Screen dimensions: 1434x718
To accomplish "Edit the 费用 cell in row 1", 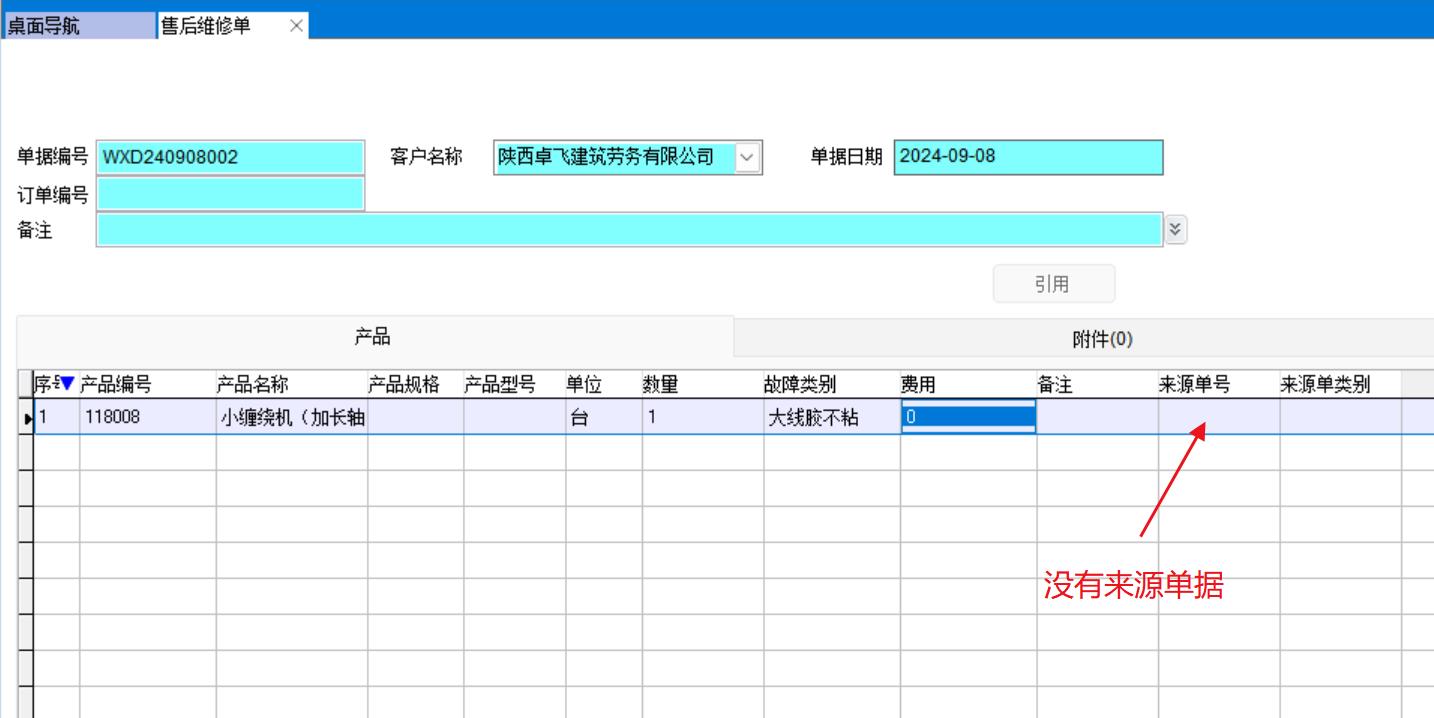I will [967, 418].
